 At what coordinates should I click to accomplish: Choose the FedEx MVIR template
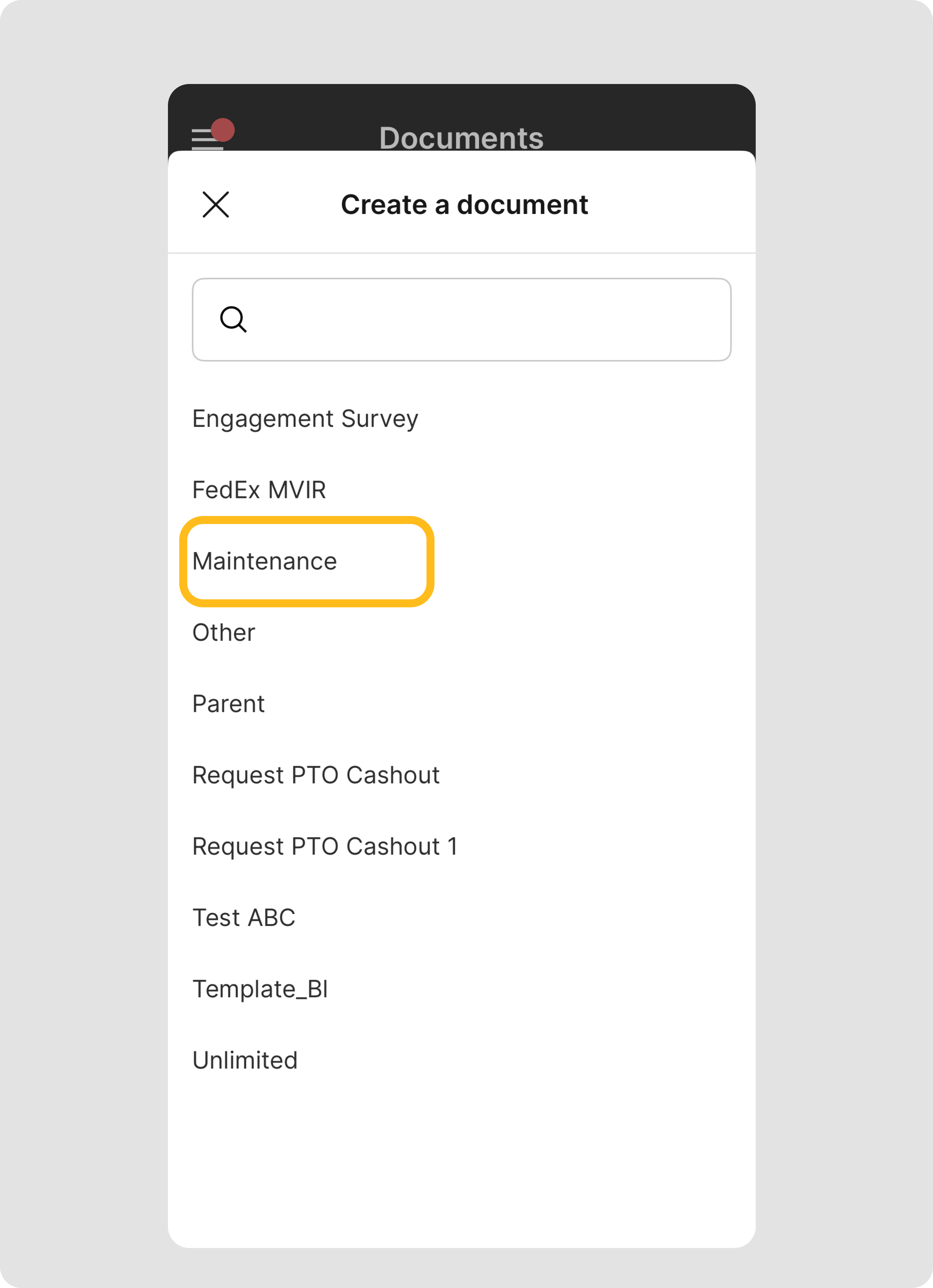(x=259, y=490)
